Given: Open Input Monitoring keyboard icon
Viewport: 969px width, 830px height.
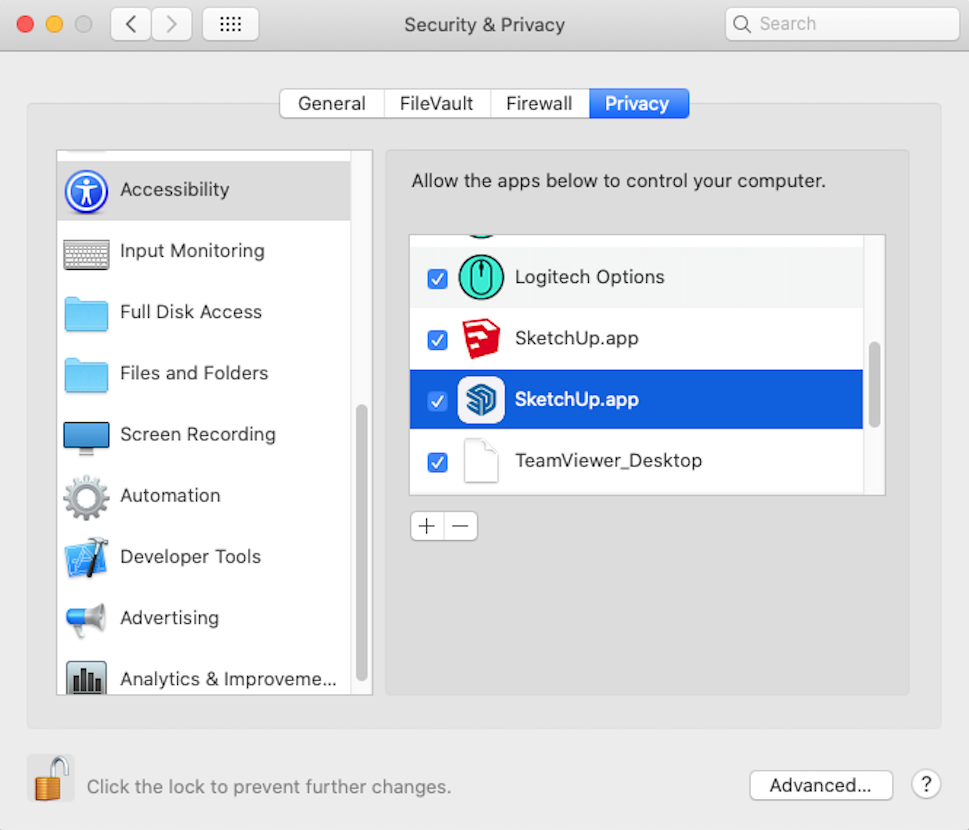Looking at the screenshot, I should tap(86, 252).
